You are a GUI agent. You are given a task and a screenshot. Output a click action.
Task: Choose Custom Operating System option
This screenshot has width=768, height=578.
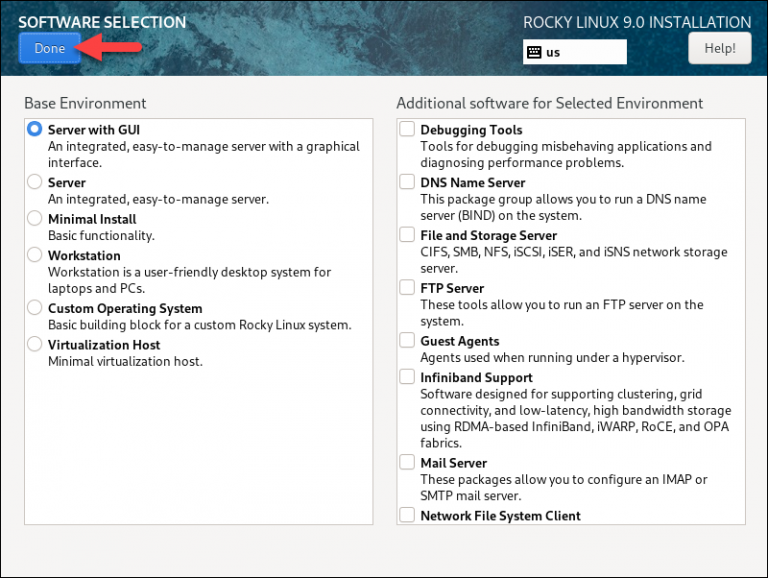click(35, 308)
